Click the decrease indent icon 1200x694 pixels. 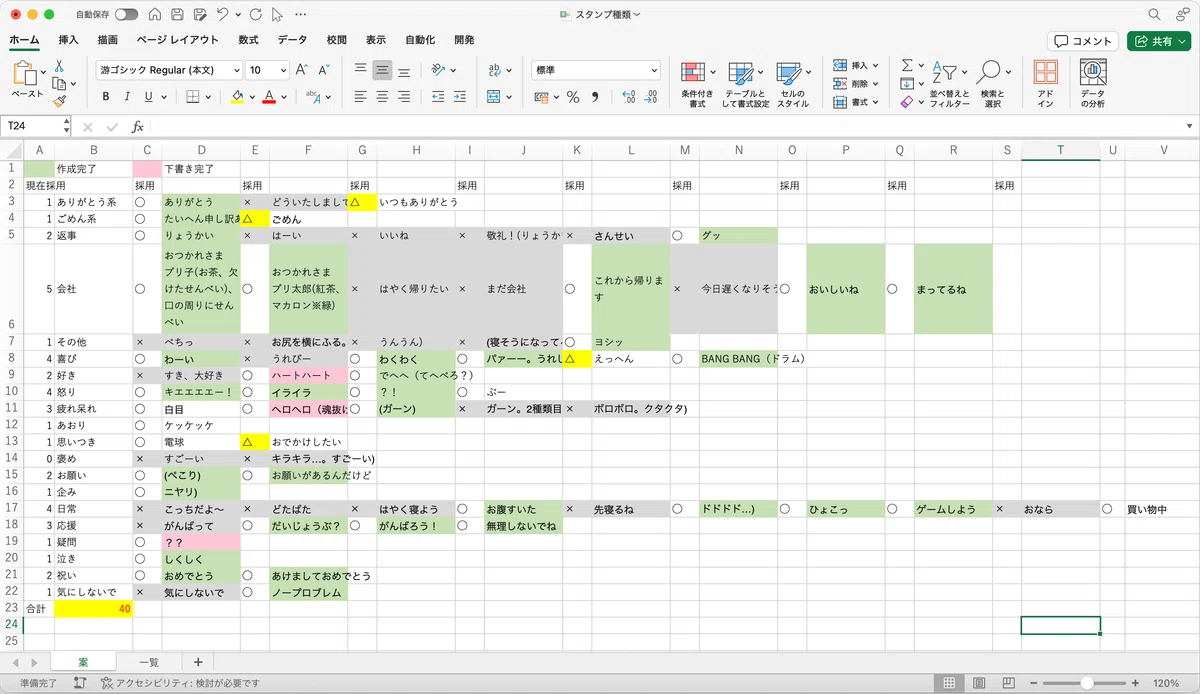tap(436, 97)
